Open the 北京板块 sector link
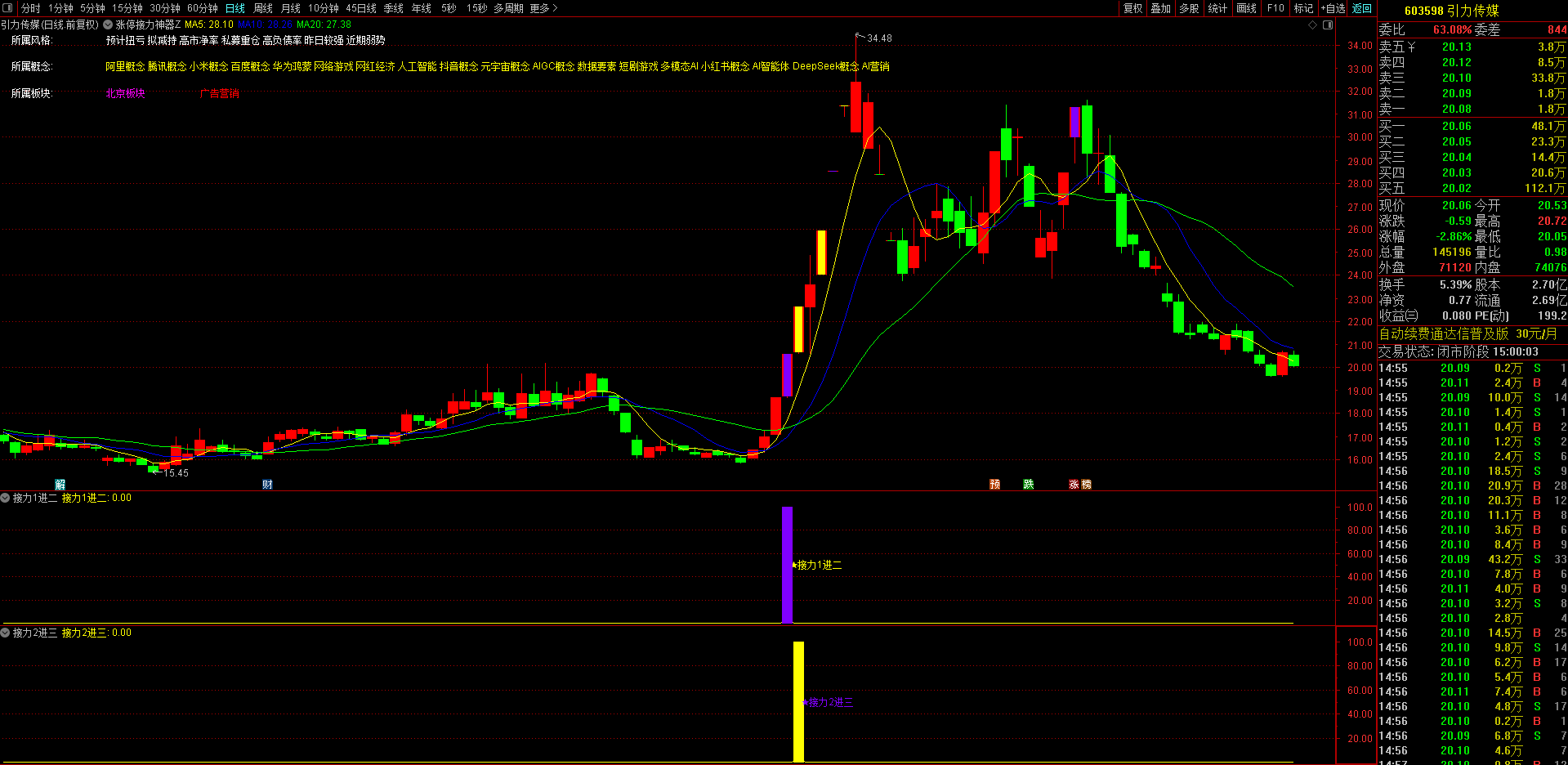The image size is (1568, 765). pyautogui.click(x=125, y=93)
